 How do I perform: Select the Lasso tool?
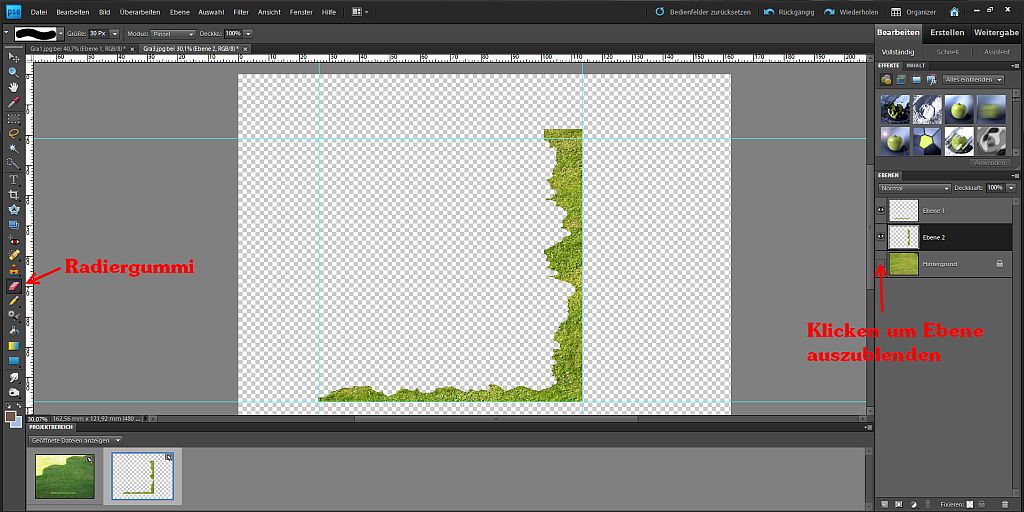click(x=14, y=132)
